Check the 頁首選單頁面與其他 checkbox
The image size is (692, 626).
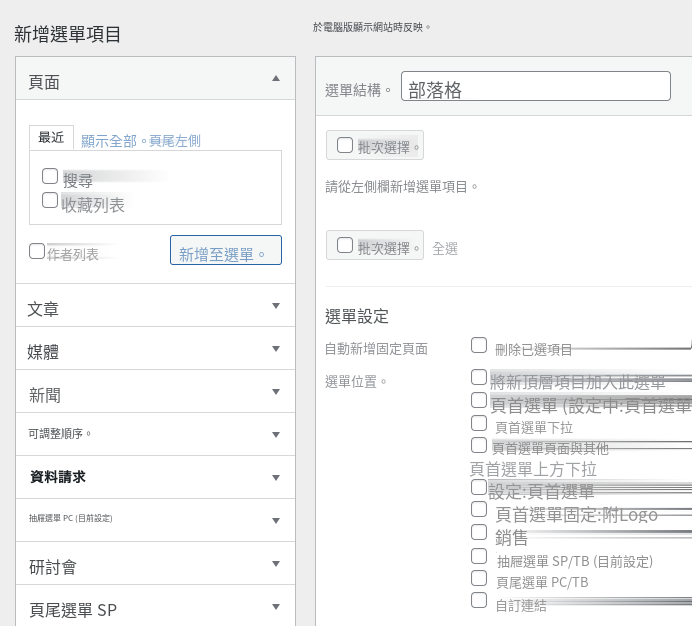[x=479, y=445]
